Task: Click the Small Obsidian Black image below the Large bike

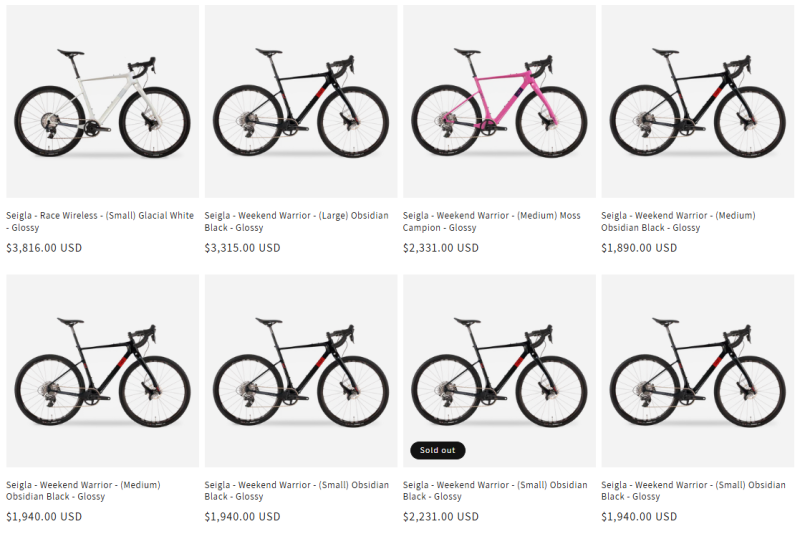Action: [300, 371]
